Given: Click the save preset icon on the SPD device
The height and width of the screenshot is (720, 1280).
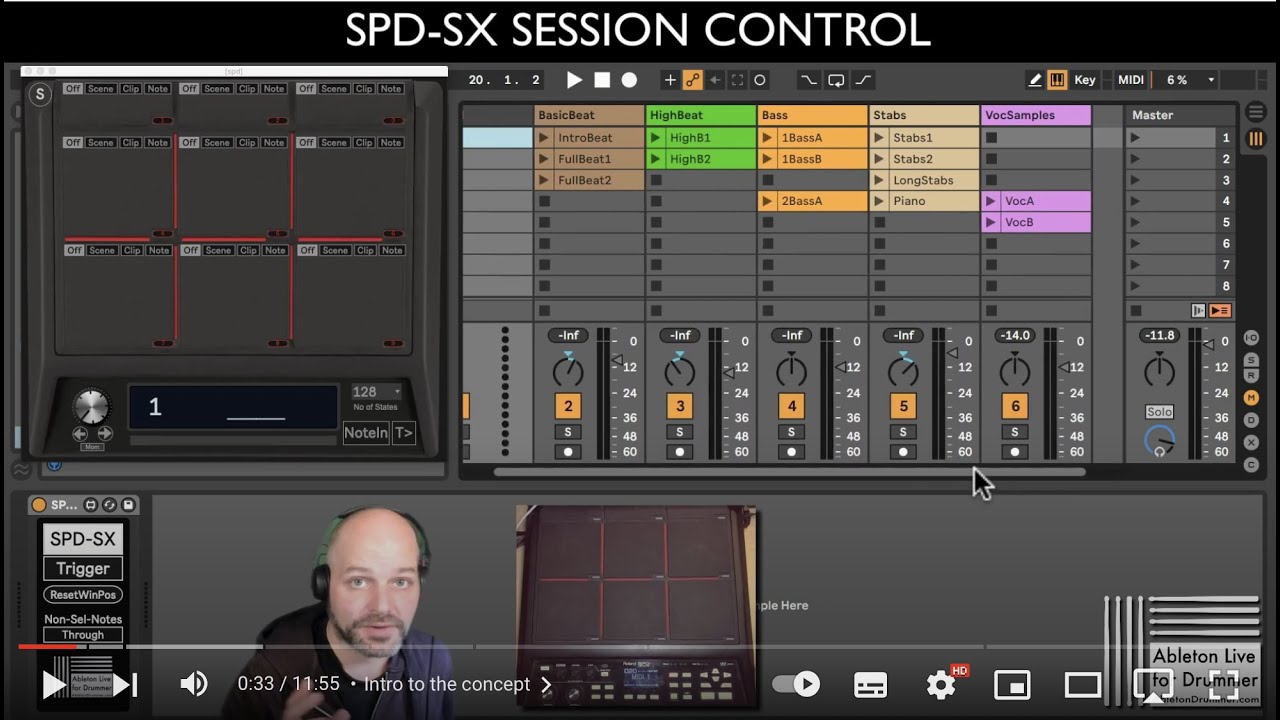Looking at the screenshot, I should point(128,505).
